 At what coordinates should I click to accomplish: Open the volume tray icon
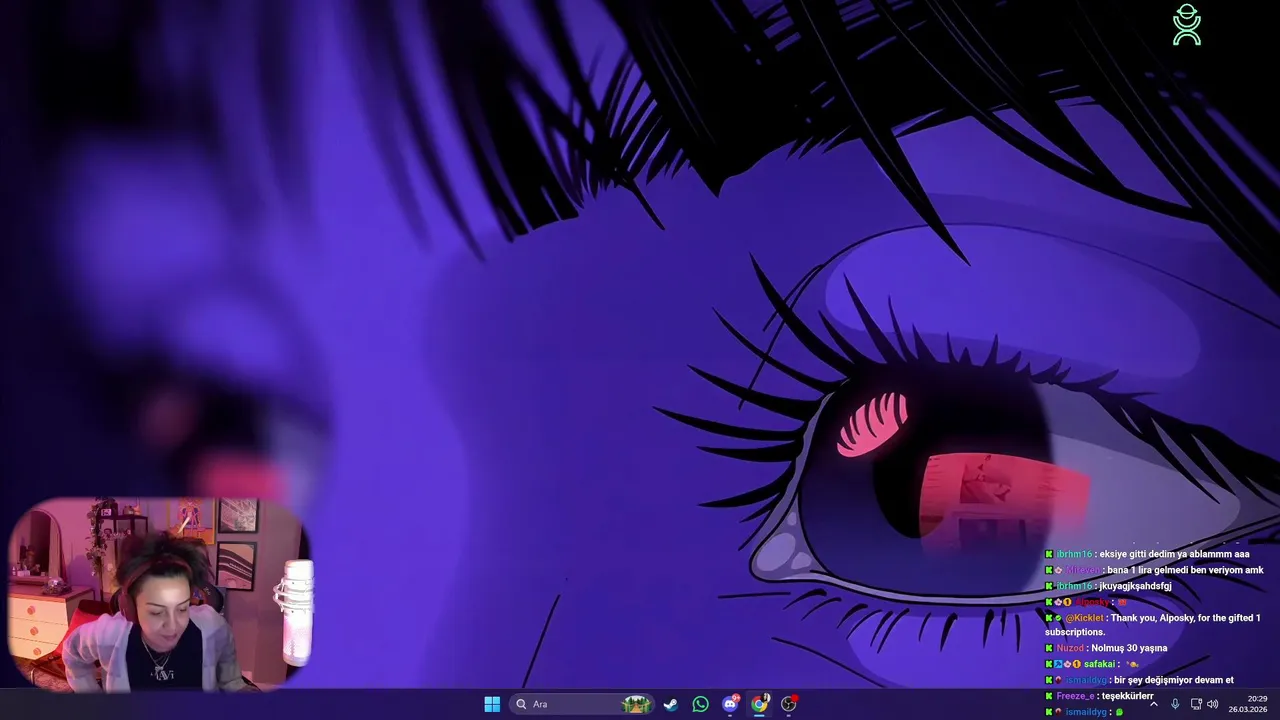click(x=1213, y=704)
